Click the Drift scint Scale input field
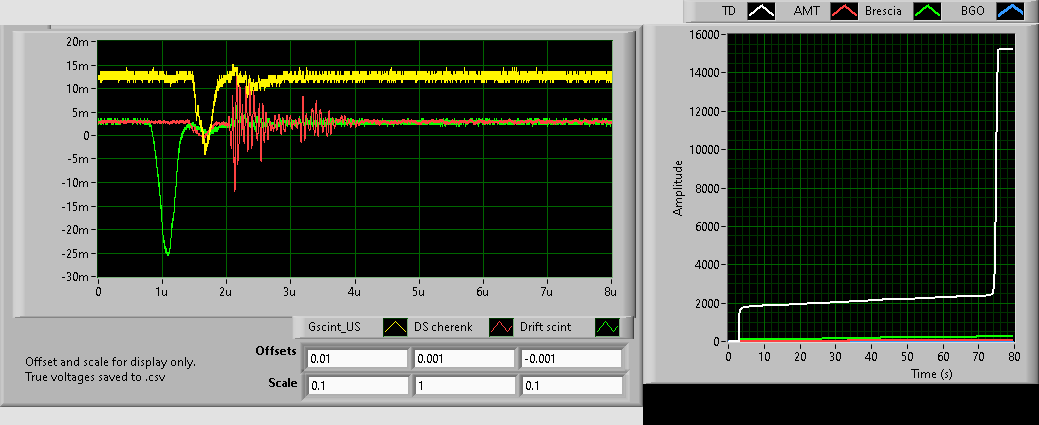The width and height of the screenshot is (1039, 425). (571, 385)
